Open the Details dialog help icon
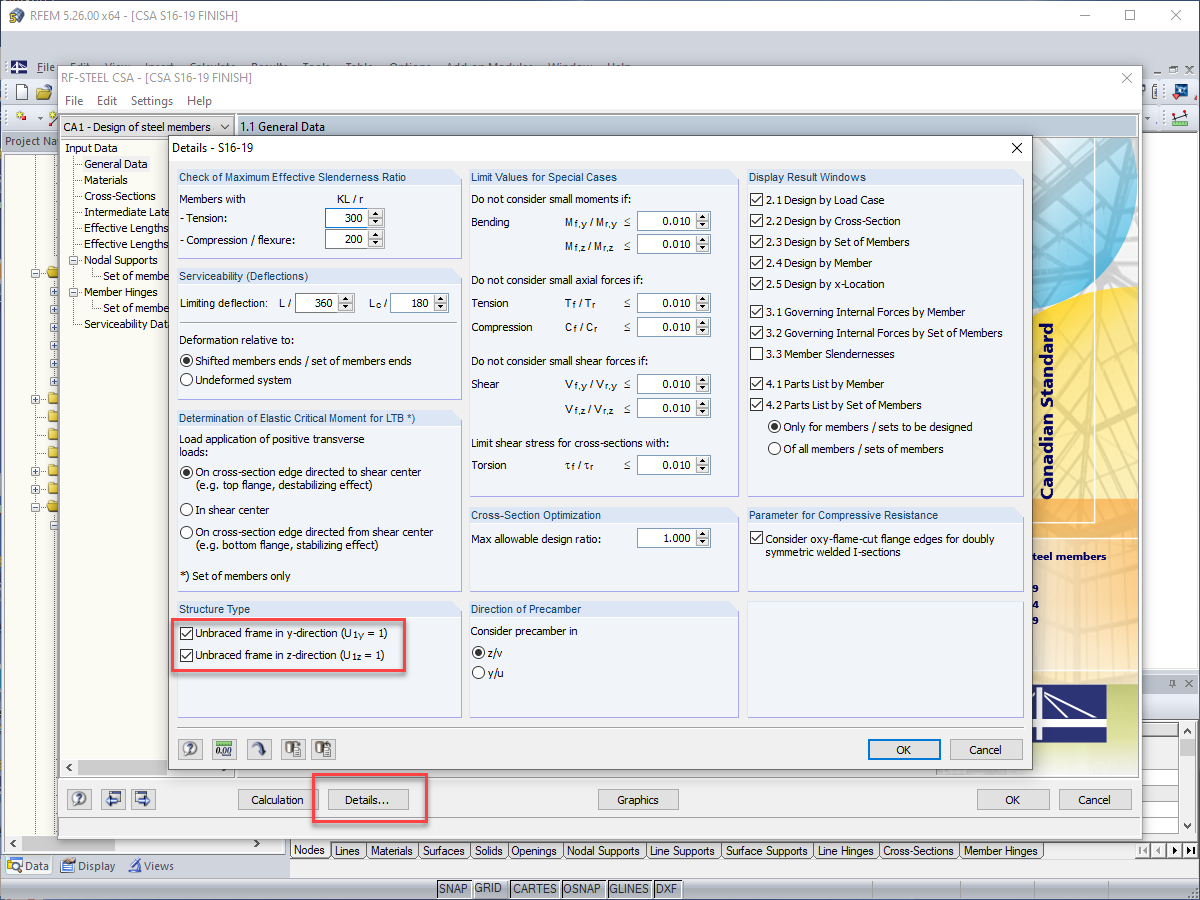The width and height of the screenshot is (1200, 900). (x=190, y=749)
